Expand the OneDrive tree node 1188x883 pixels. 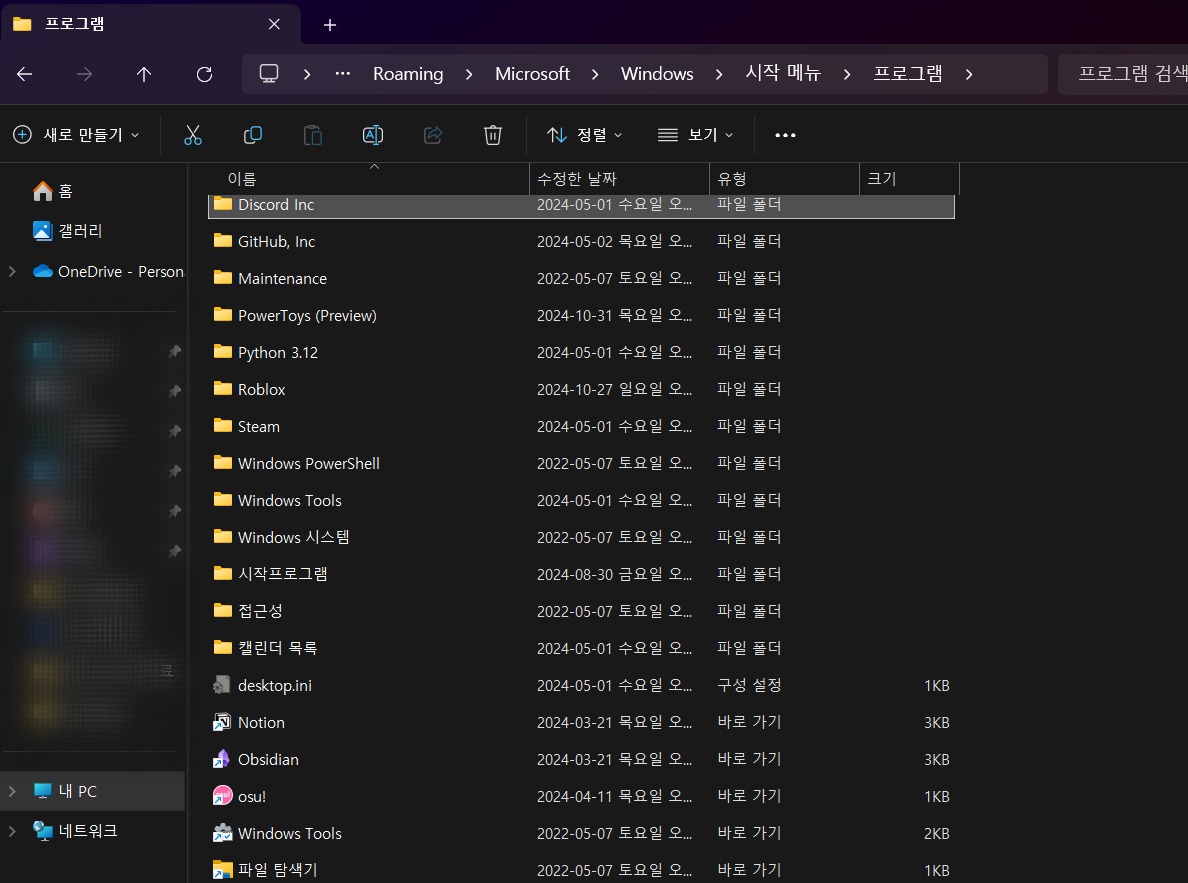coord(12,271)
